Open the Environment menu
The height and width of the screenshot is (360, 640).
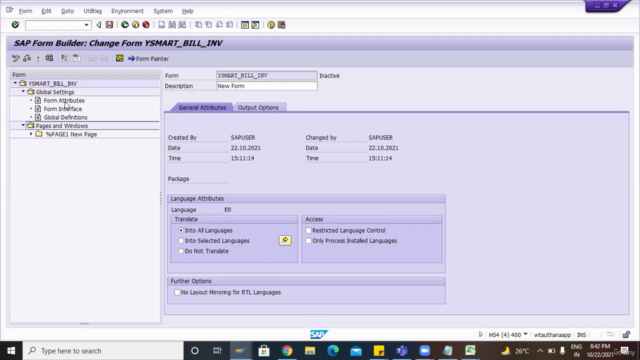(127, 11)
